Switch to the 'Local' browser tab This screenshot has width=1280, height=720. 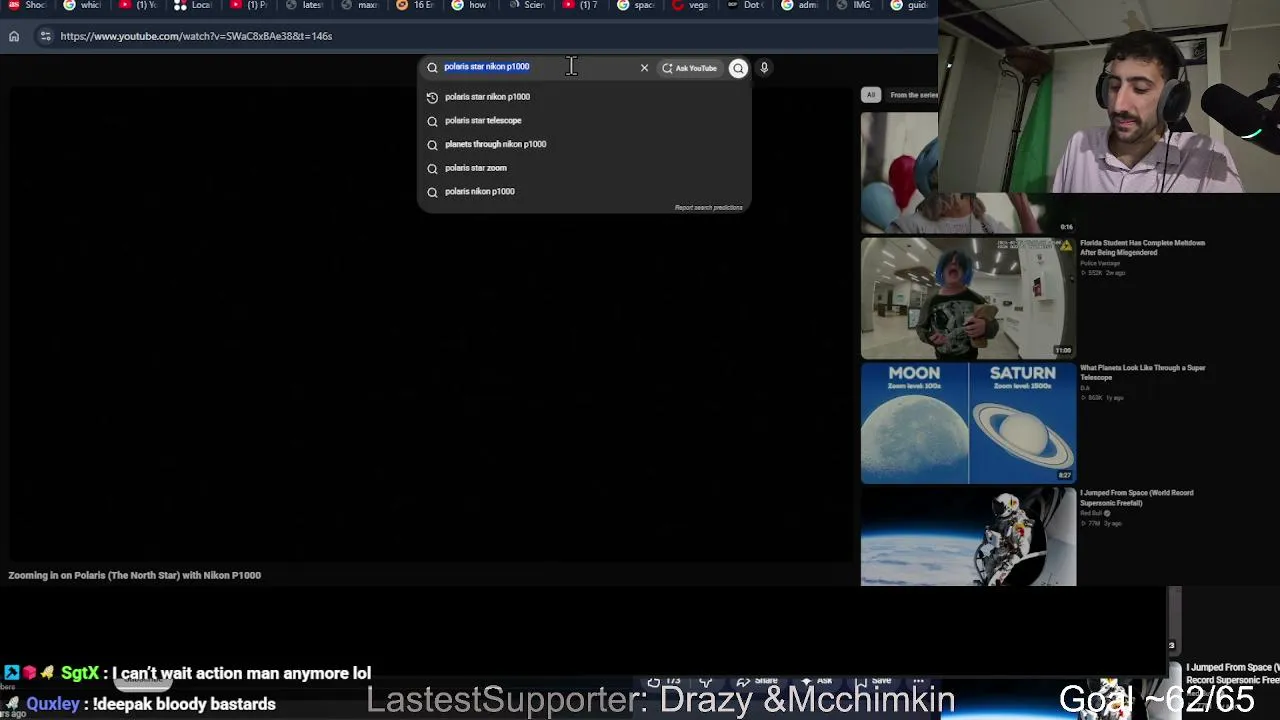click(193, 5)
